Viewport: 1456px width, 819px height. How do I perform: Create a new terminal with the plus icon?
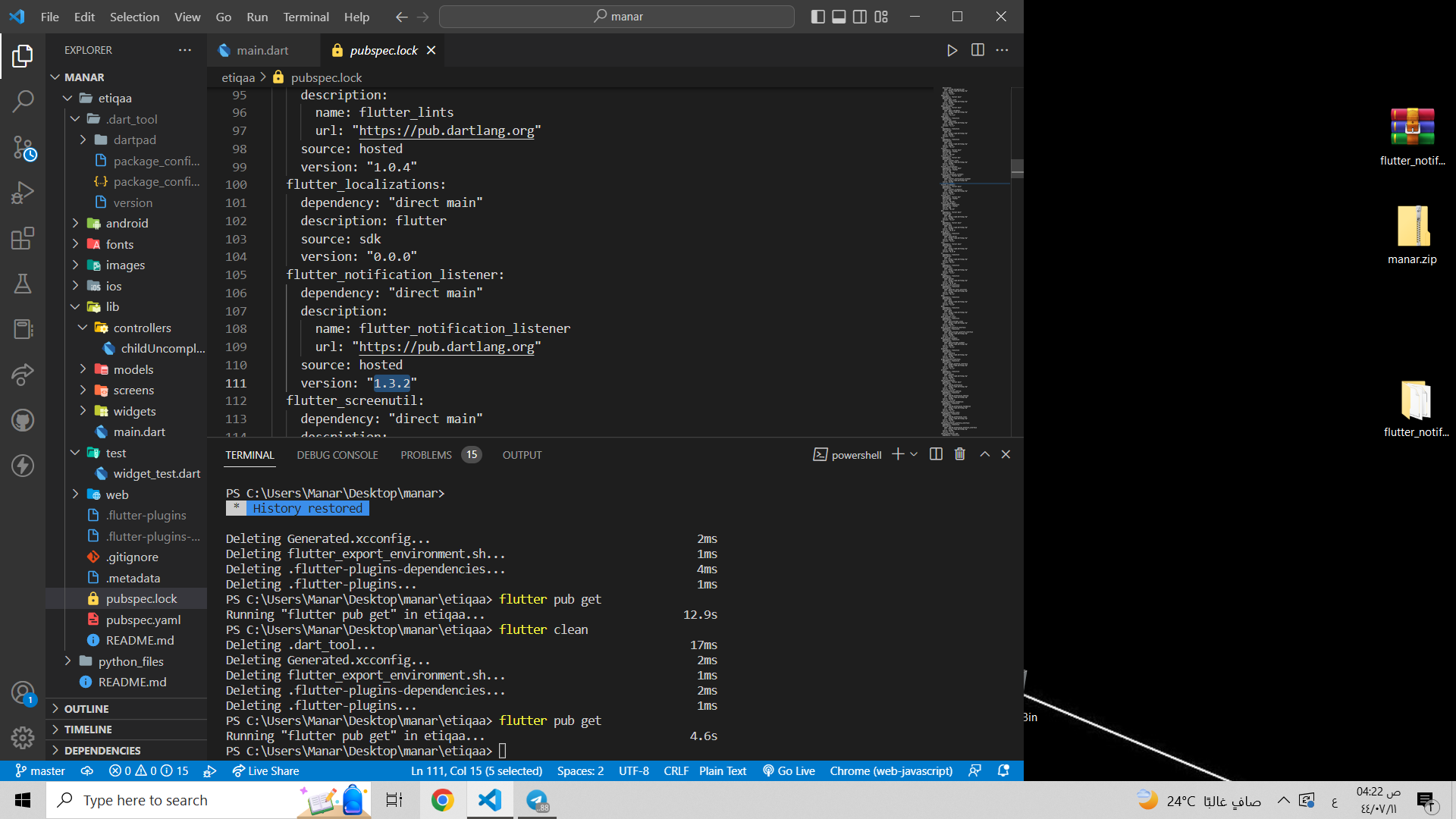tap(896, 453)
